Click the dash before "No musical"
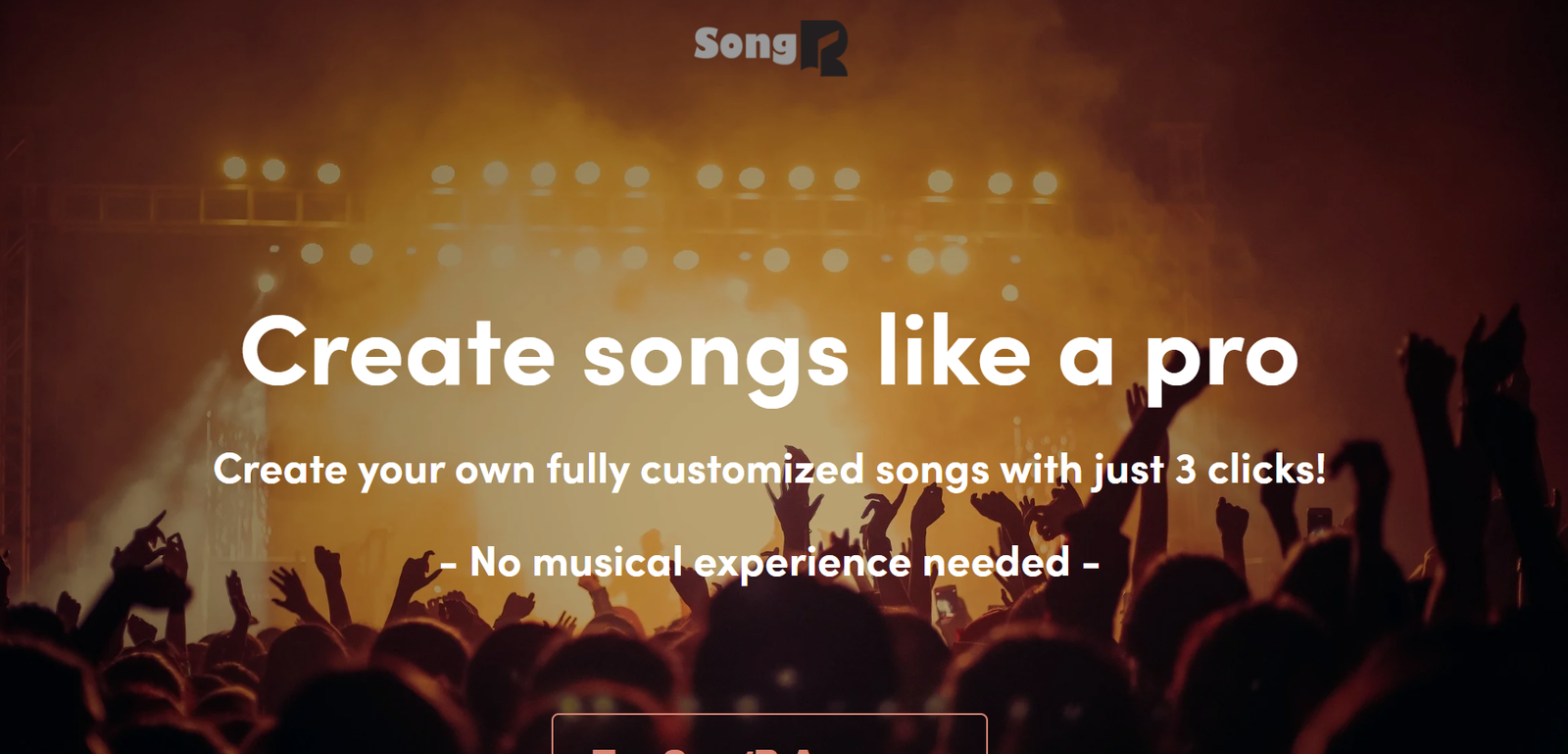Image resolution: width=1568 pixels, height=754 pixels. pyautogui.click(x=449, y=566)
